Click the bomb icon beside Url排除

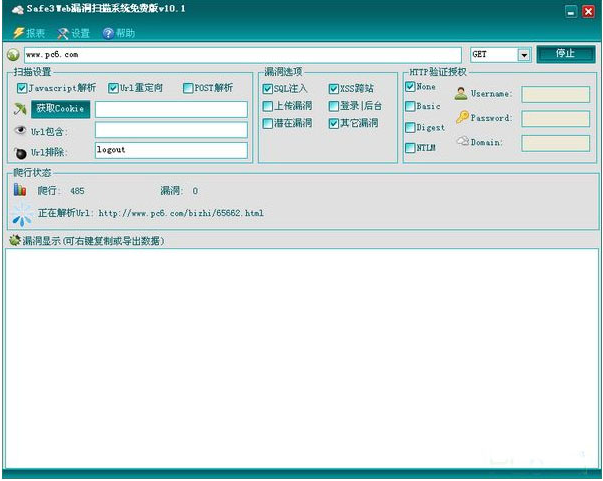point(20,152)
